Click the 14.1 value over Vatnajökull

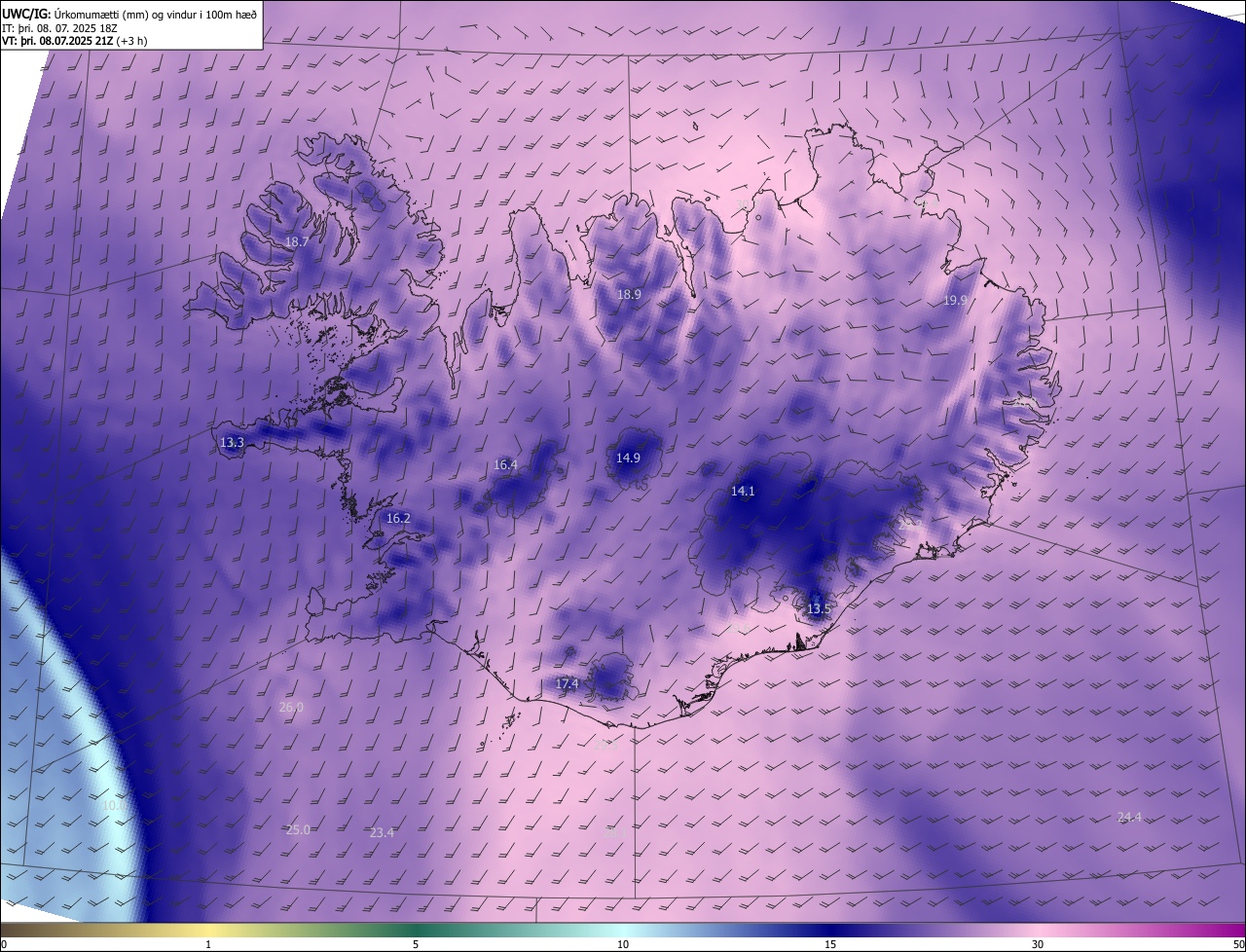pos(743,491)
